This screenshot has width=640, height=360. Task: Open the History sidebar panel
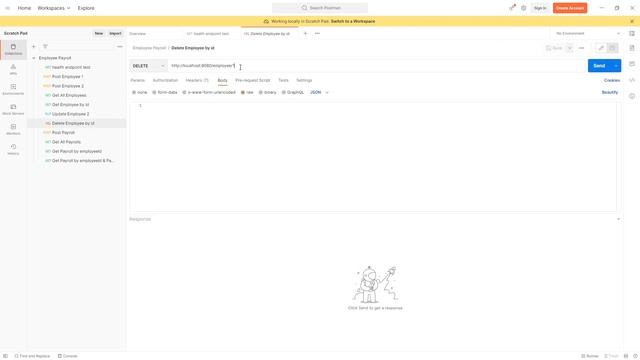[13, 150]
